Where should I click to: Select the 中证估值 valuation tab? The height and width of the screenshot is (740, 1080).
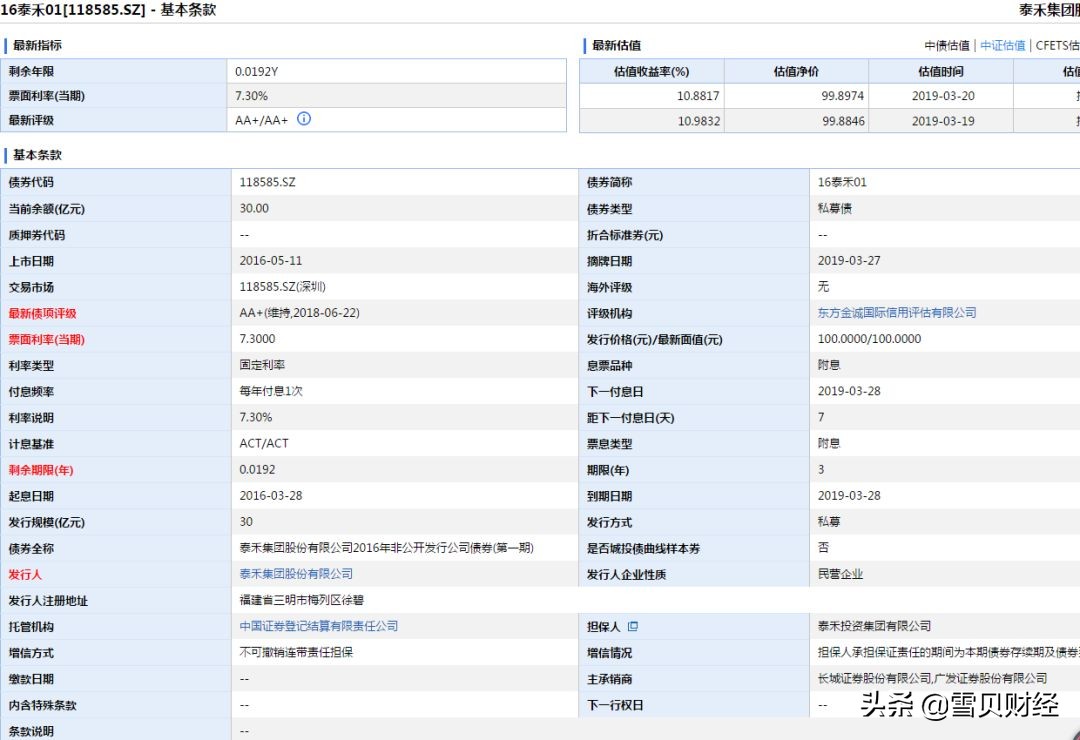coord(1002,45)
